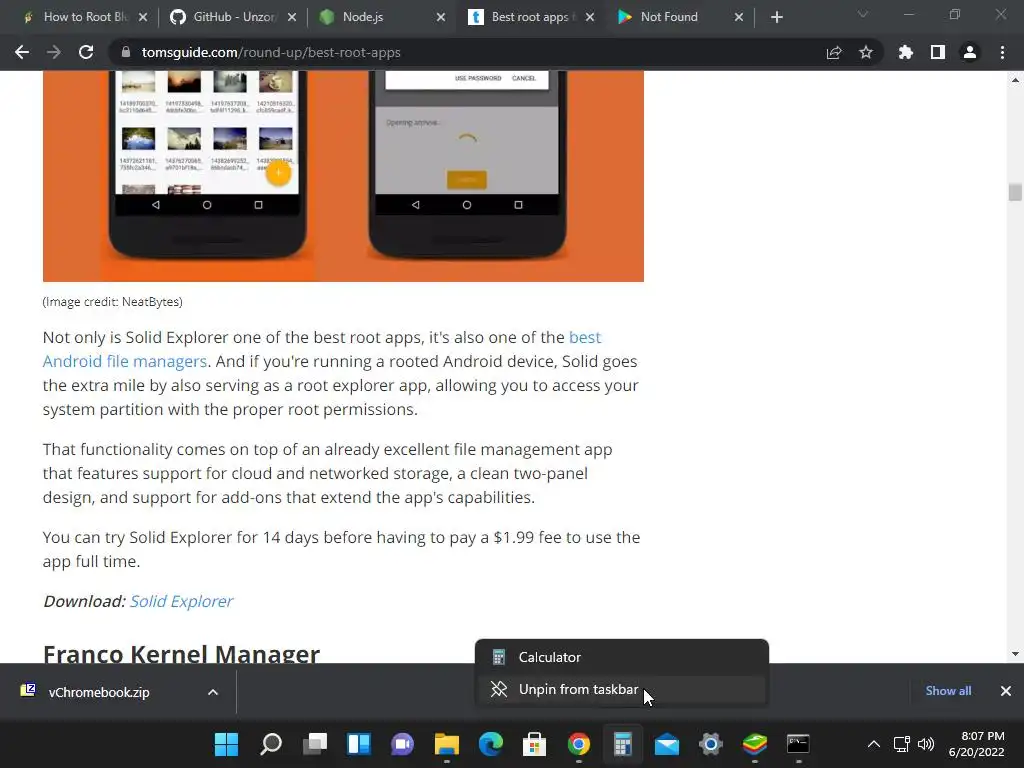Open the Solid Explorer download link
1024x768 pixels.
[181, 601]
